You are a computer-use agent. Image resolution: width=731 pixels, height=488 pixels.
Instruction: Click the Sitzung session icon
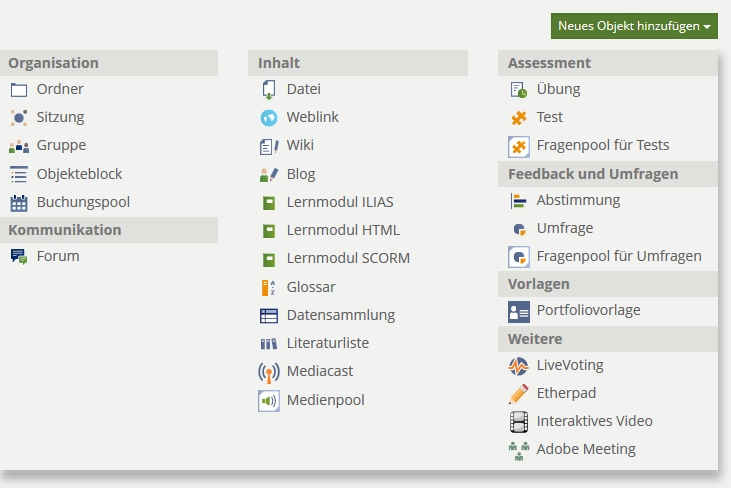click(19, 118)
